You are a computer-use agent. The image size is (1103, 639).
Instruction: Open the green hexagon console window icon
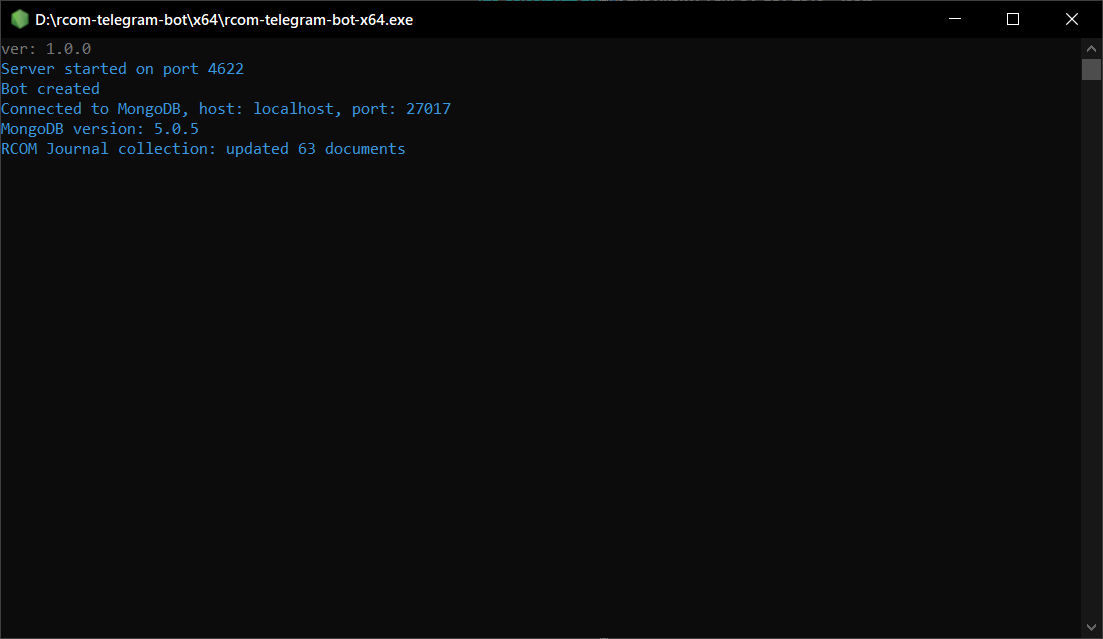tap(20, 20)
